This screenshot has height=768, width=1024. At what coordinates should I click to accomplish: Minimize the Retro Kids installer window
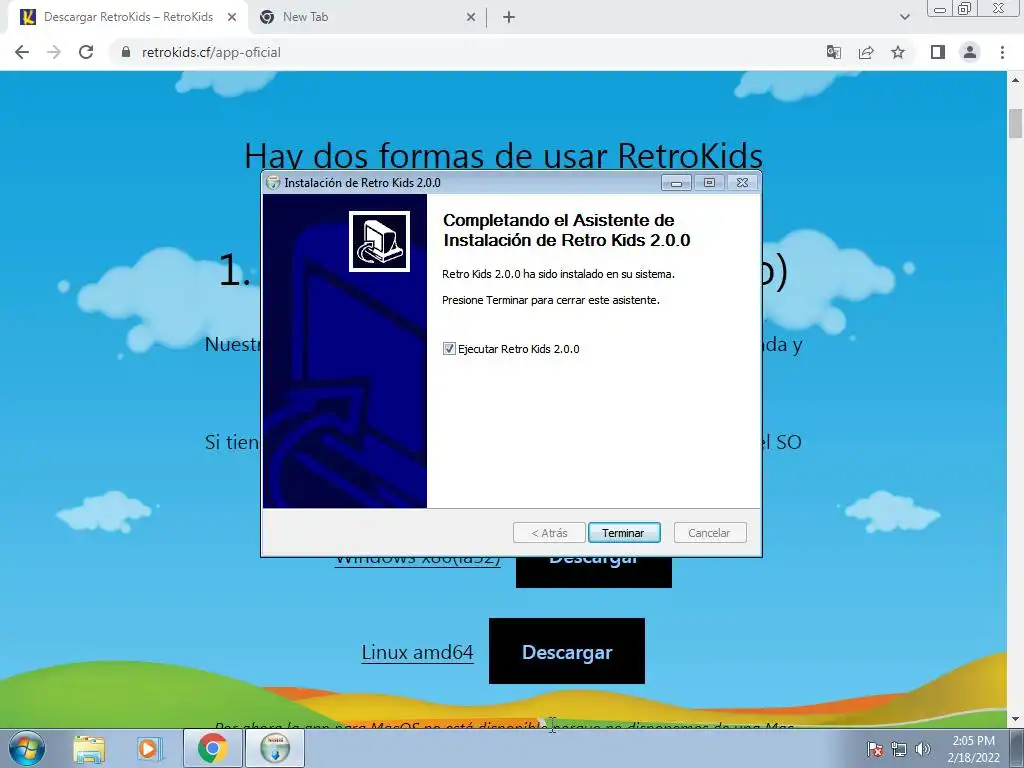click(677, 183)
